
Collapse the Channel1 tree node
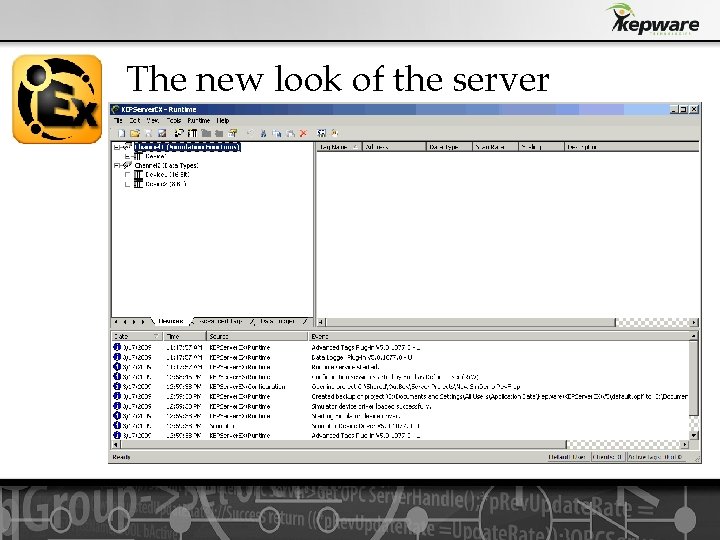click(117, 147)
